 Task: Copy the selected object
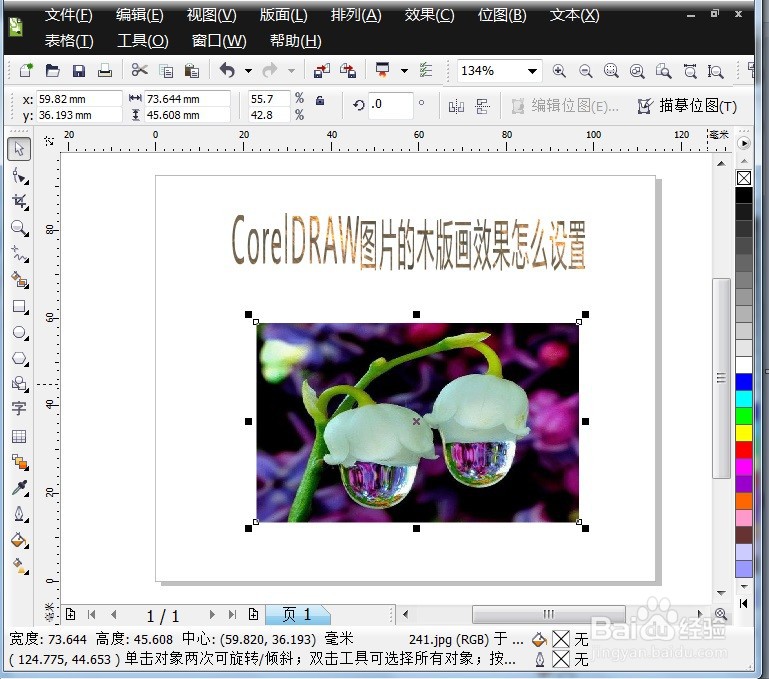pyautogui.click(x=166, y=71)
